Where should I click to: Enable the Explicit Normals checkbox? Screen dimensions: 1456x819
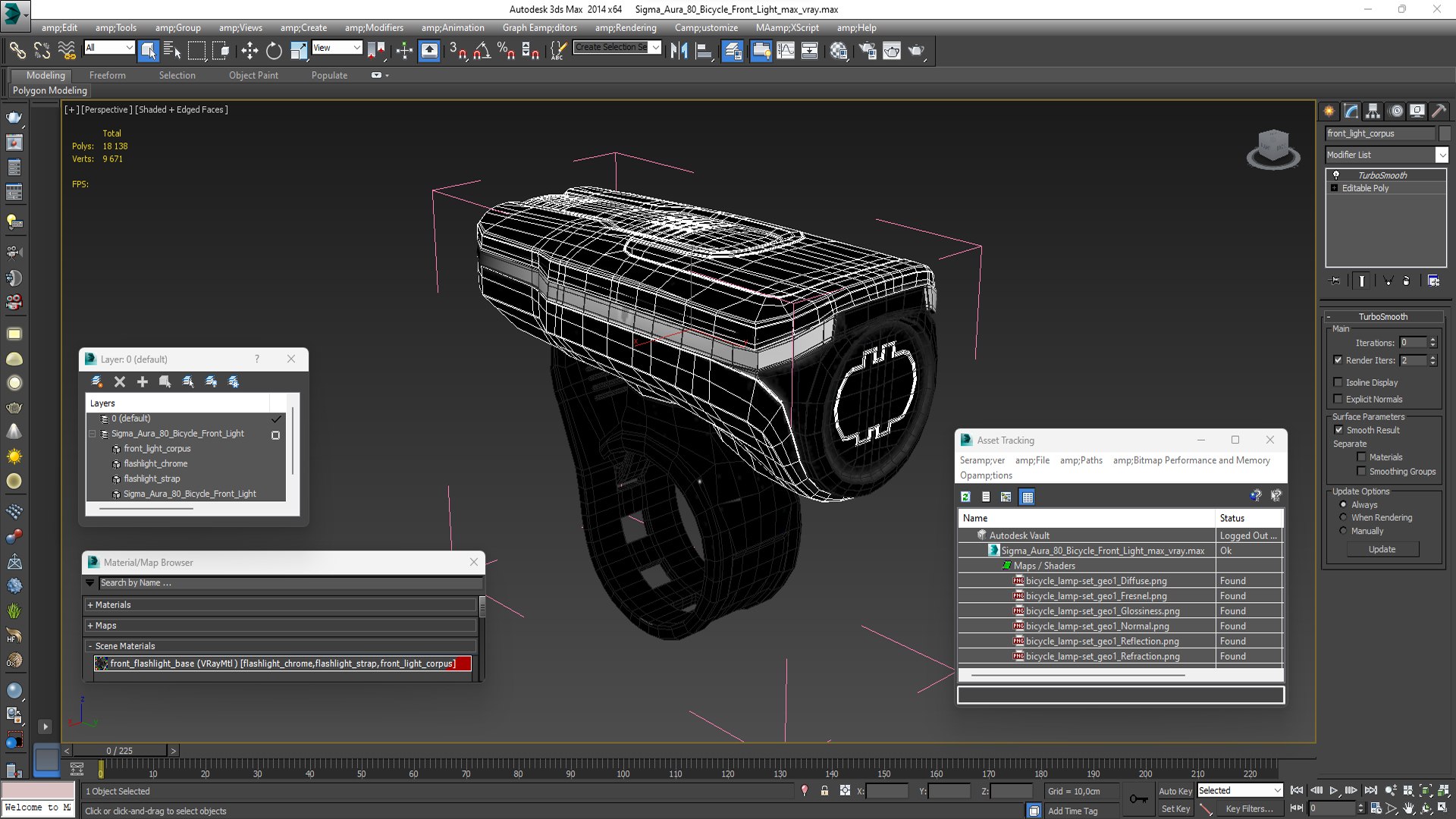point(1338,399)
